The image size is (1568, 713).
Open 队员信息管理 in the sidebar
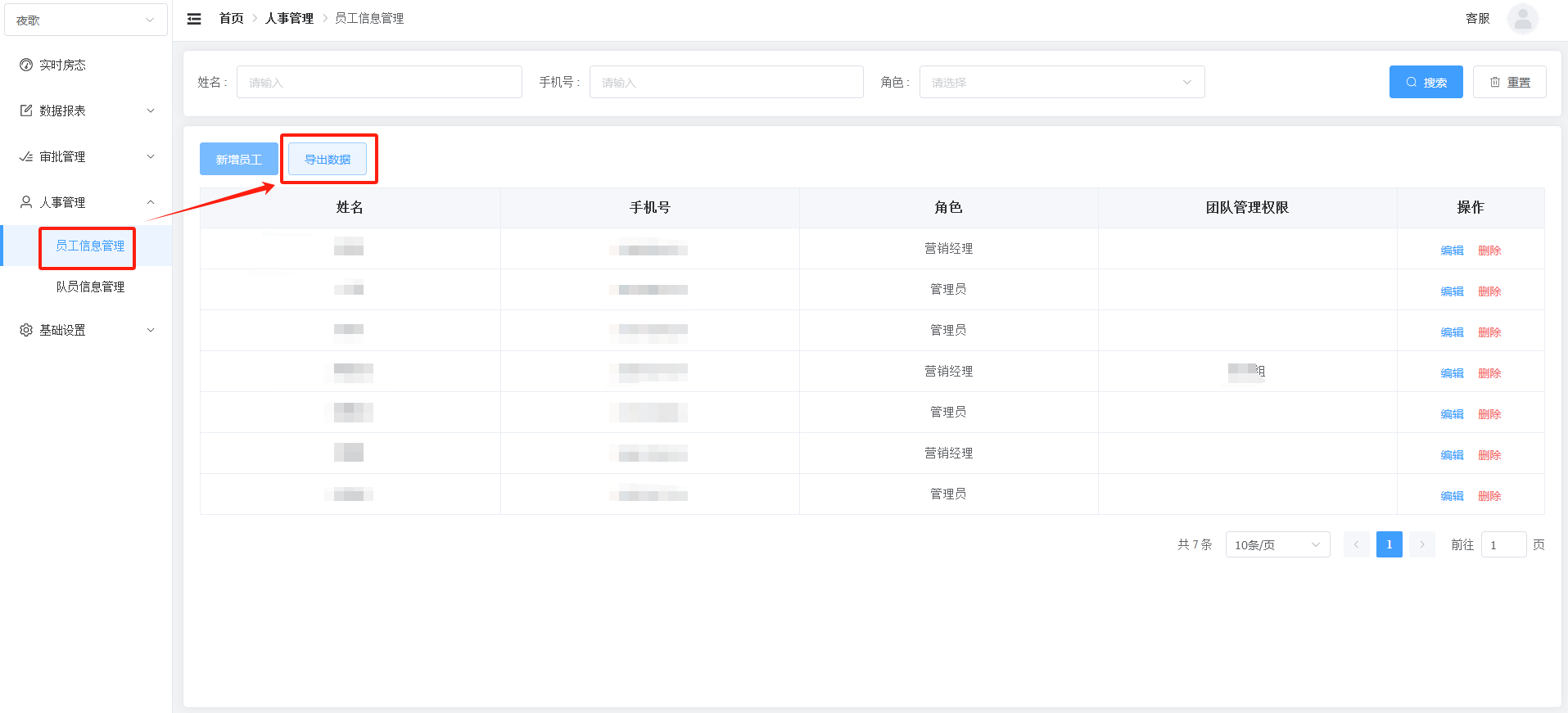point(90,287)
